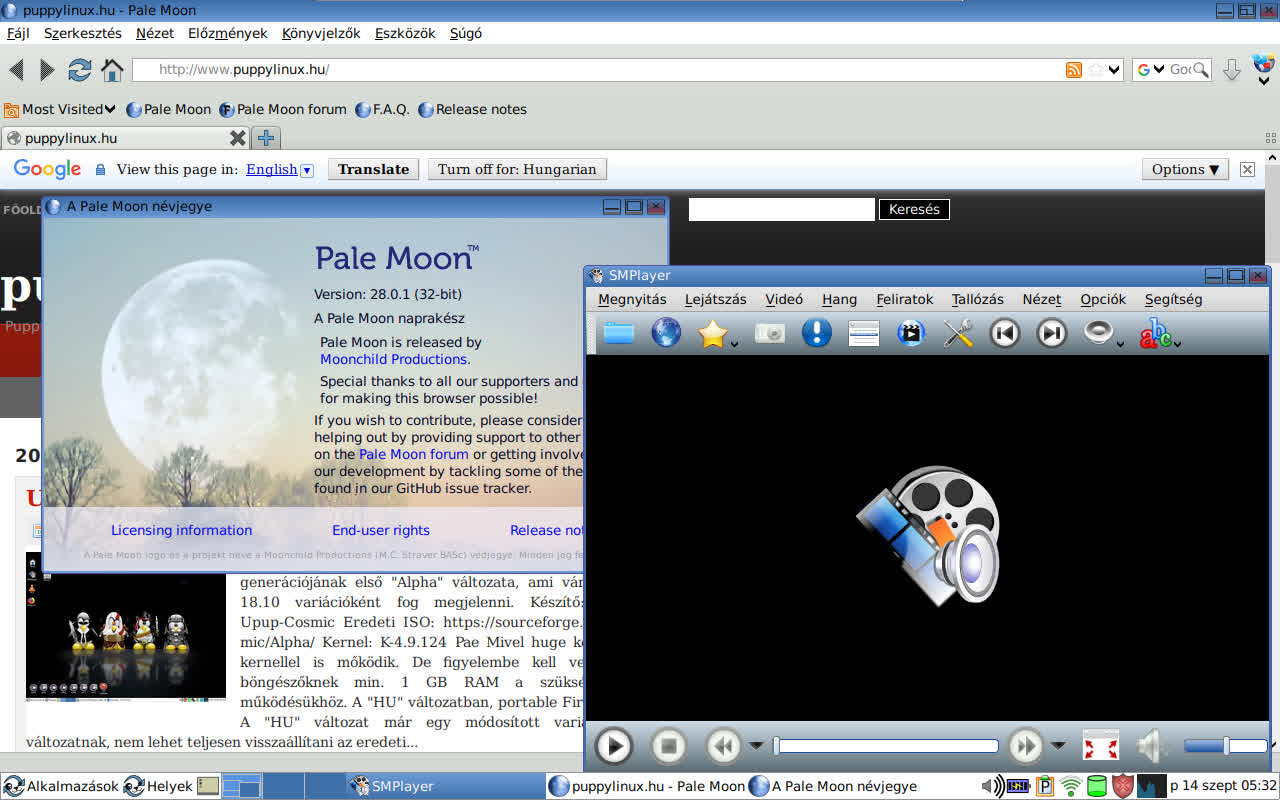Click the SMPlayer seek bar

pos(886,746)
